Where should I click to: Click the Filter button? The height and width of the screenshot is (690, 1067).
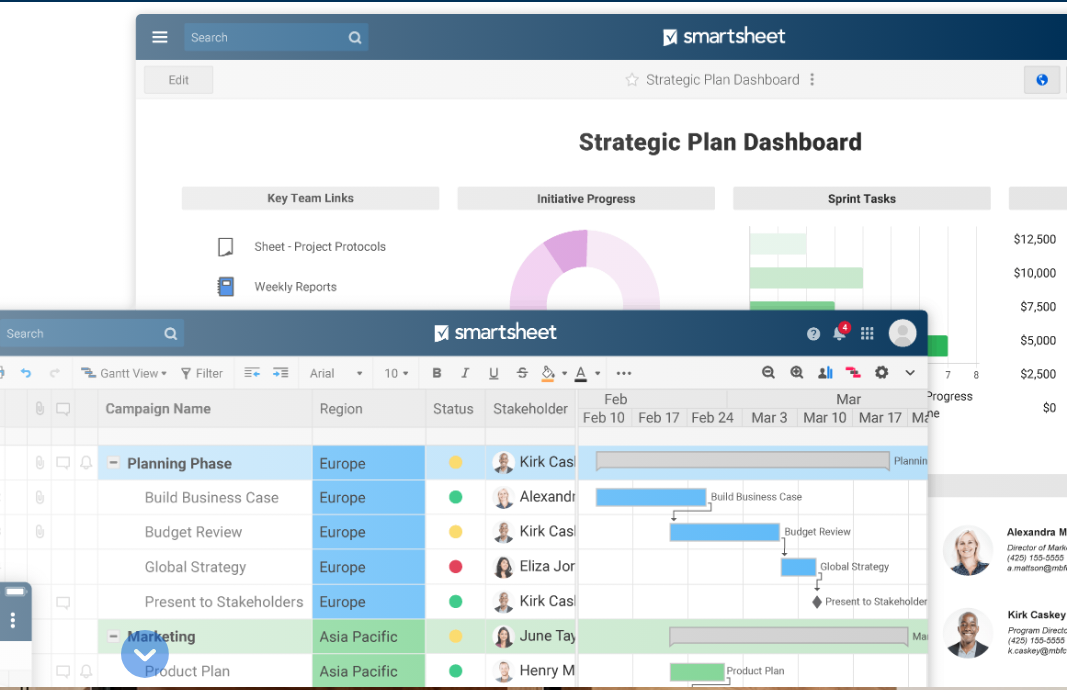tap(202, 373)
